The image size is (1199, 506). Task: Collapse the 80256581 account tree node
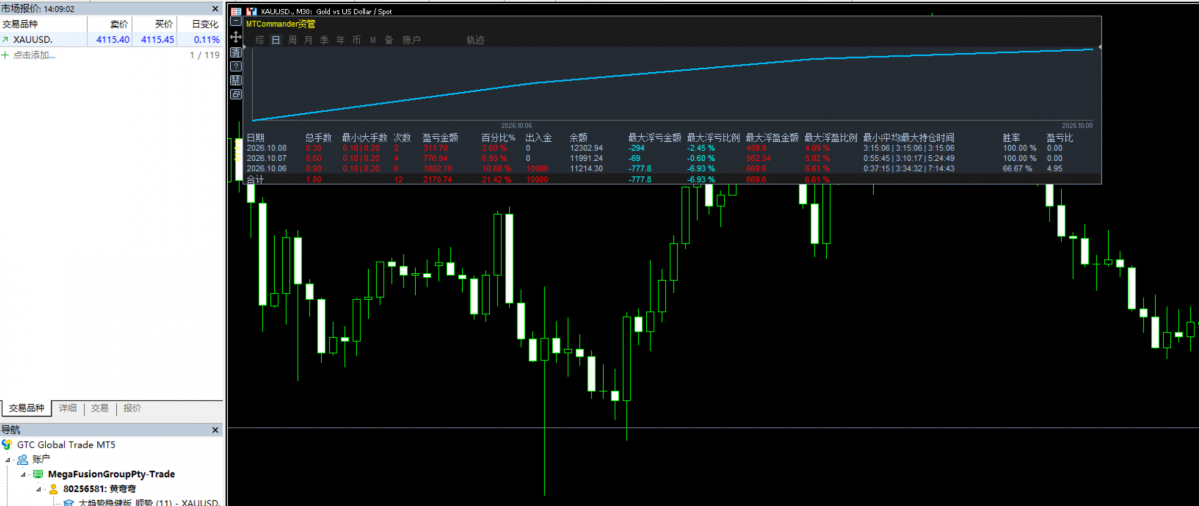(39, 488)
